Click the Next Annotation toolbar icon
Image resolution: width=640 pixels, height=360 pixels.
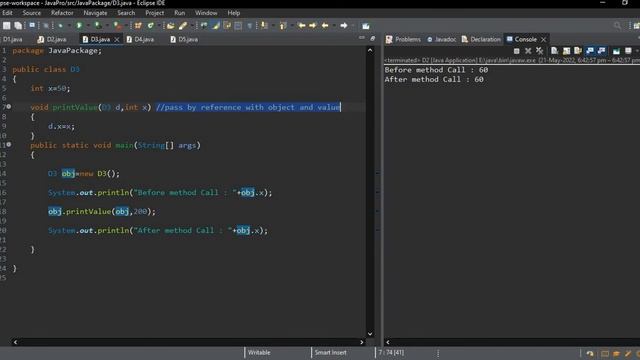pos(263,26)
